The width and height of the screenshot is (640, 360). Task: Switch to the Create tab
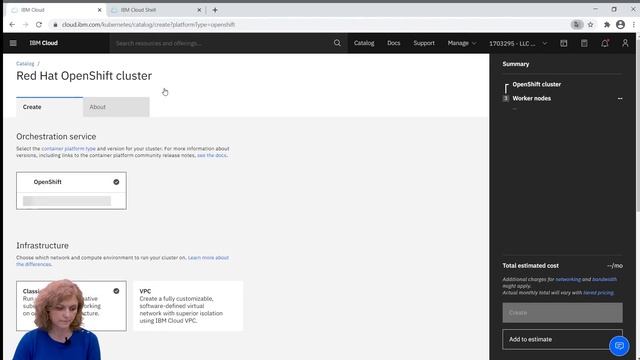click(49, 107)
